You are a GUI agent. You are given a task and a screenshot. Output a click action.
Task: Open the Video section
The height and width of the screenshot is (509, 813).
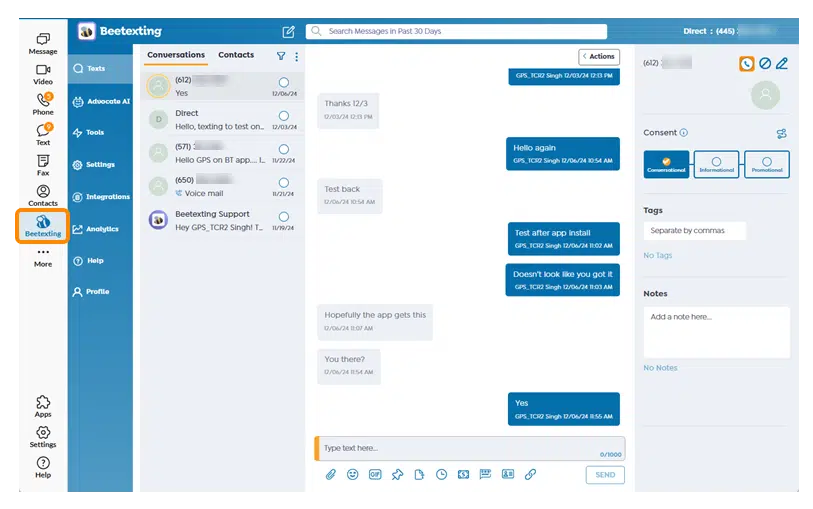43,75
